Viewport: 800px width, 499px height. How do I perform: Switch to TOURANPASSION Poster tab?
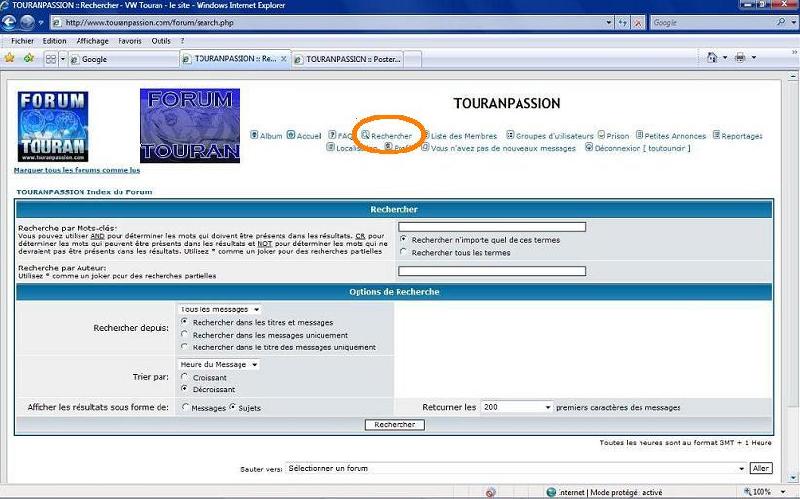[348, 59]
